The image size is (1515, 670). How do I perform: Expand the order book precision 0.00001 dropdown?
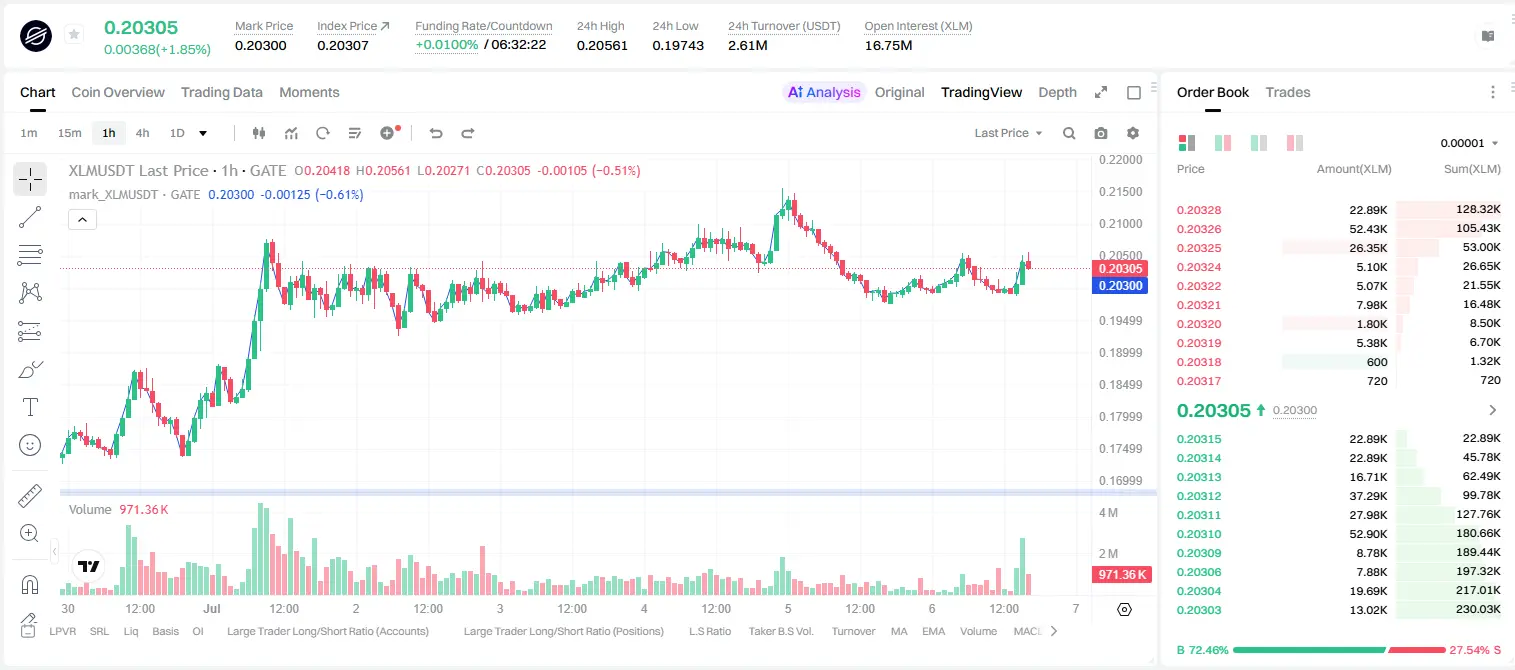[x=1469, y=143]
